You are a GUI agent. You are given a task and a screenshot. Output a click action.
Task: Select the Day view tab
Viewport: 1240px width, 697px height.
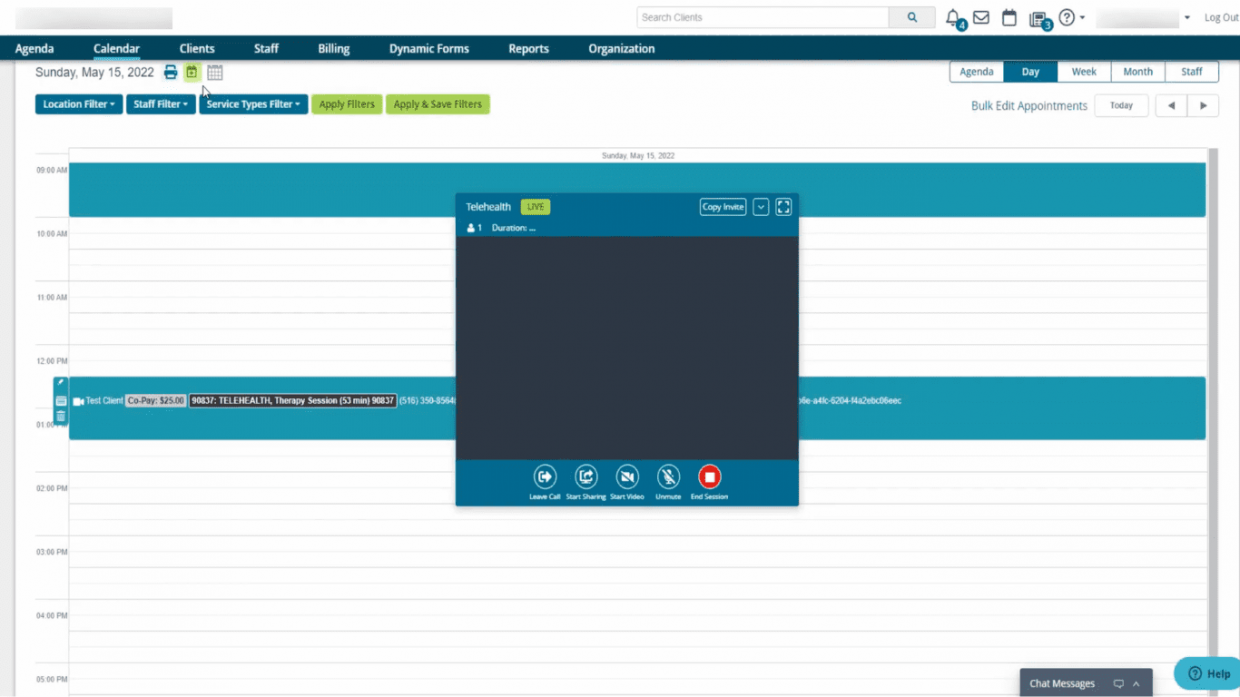[1031, 72]
